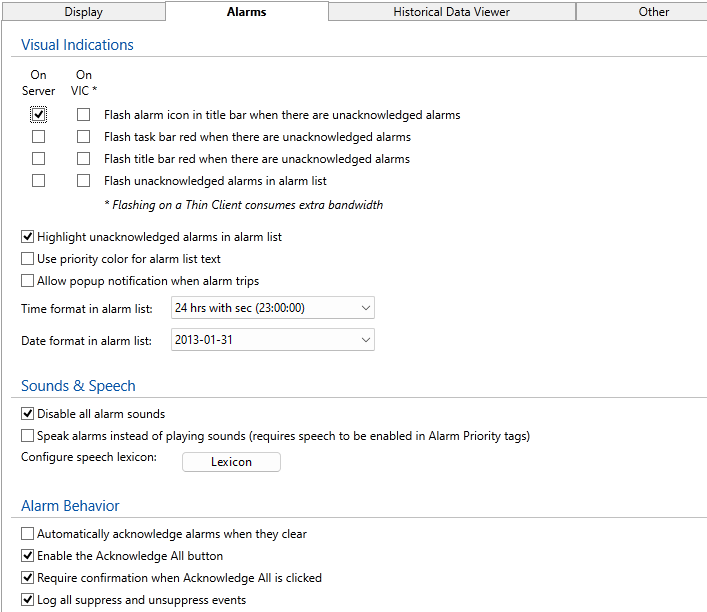Open the Historical Data Viewer tab

451,12
